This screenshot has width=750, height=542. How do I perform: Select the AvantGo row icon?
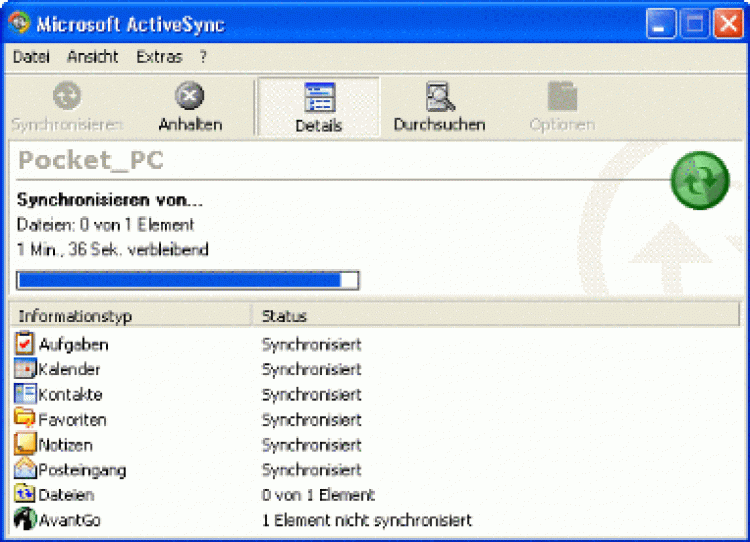26,519
